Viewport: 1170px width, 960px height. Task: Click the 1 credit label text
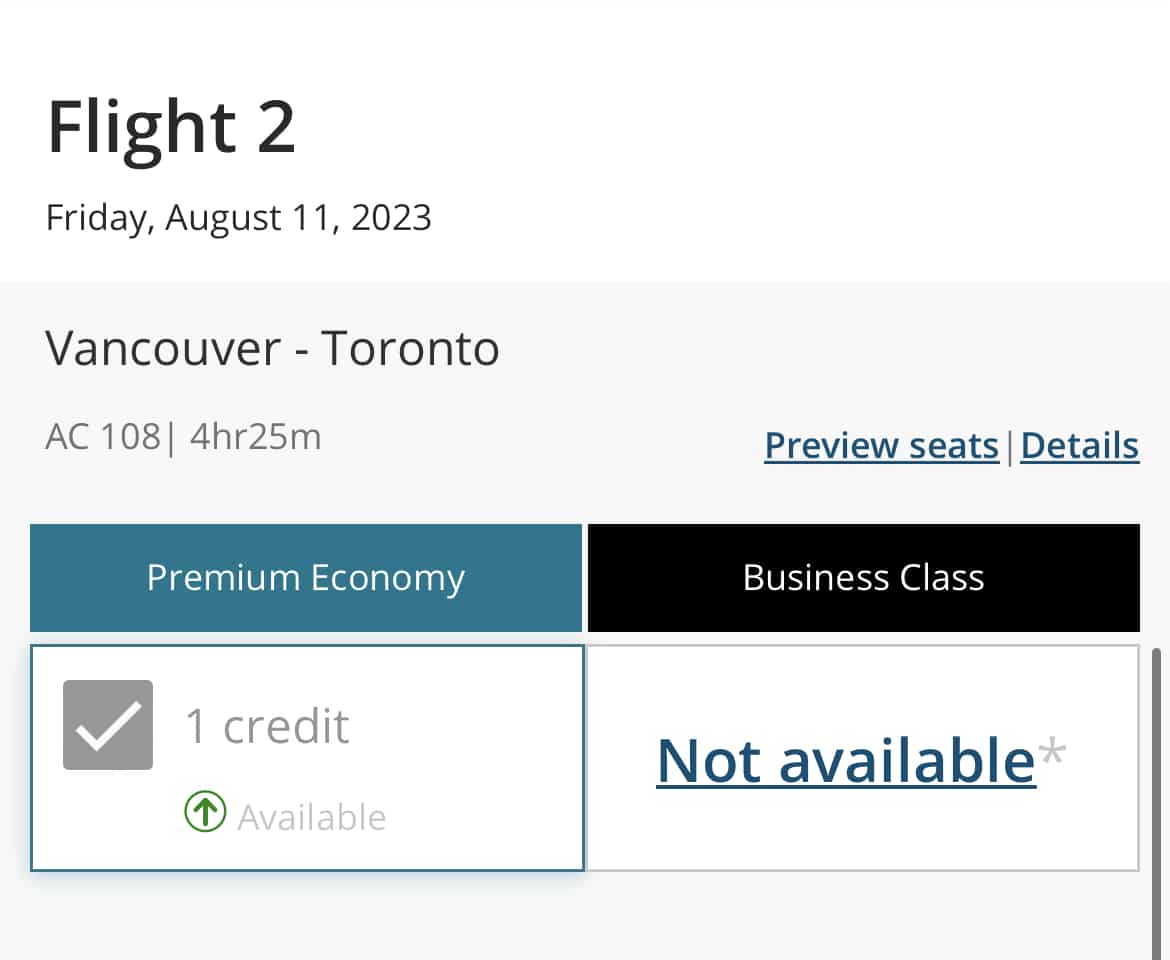point(267,726)
